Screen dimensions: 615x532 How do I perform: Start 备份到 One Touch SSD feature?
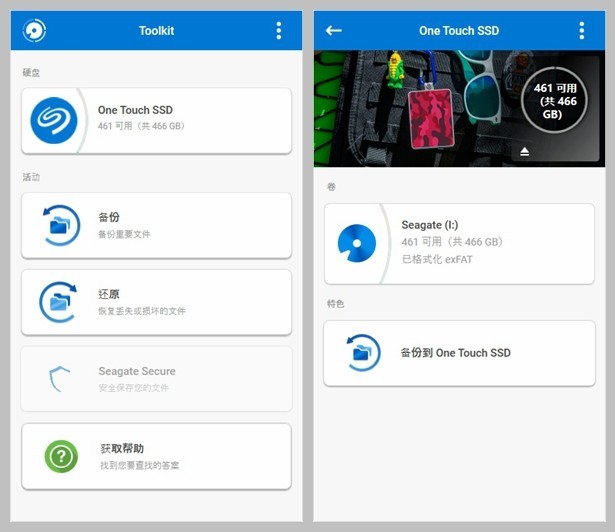[480, 353]
